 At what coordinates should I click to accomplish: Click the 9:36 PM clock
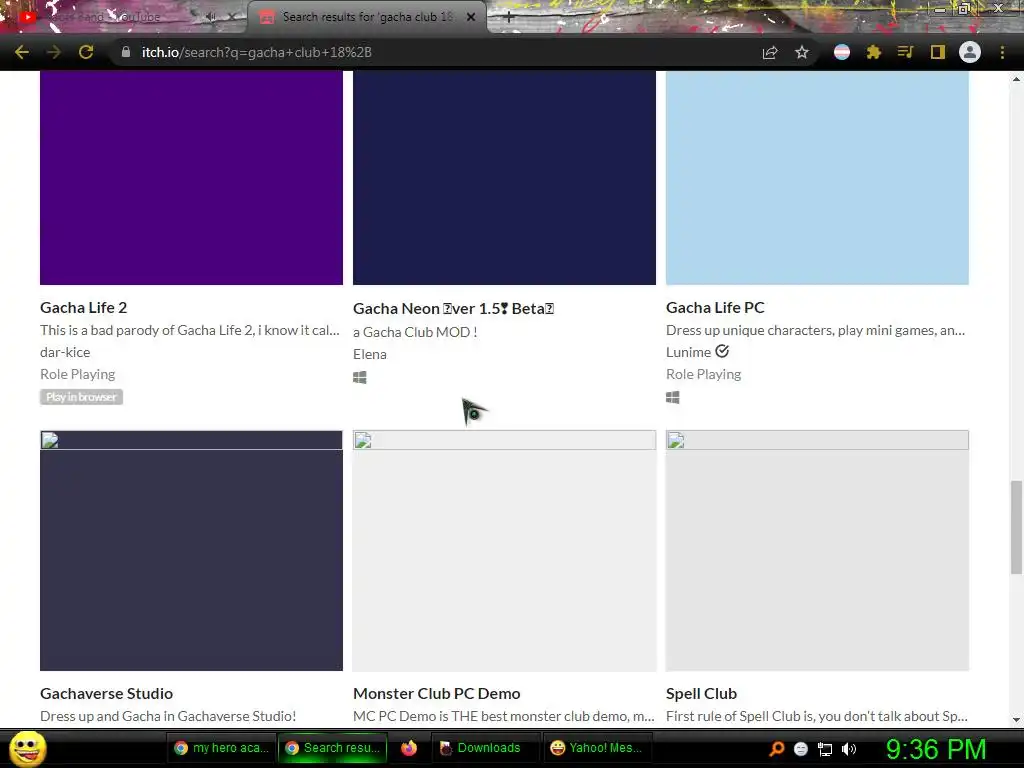tap(936, 749)
